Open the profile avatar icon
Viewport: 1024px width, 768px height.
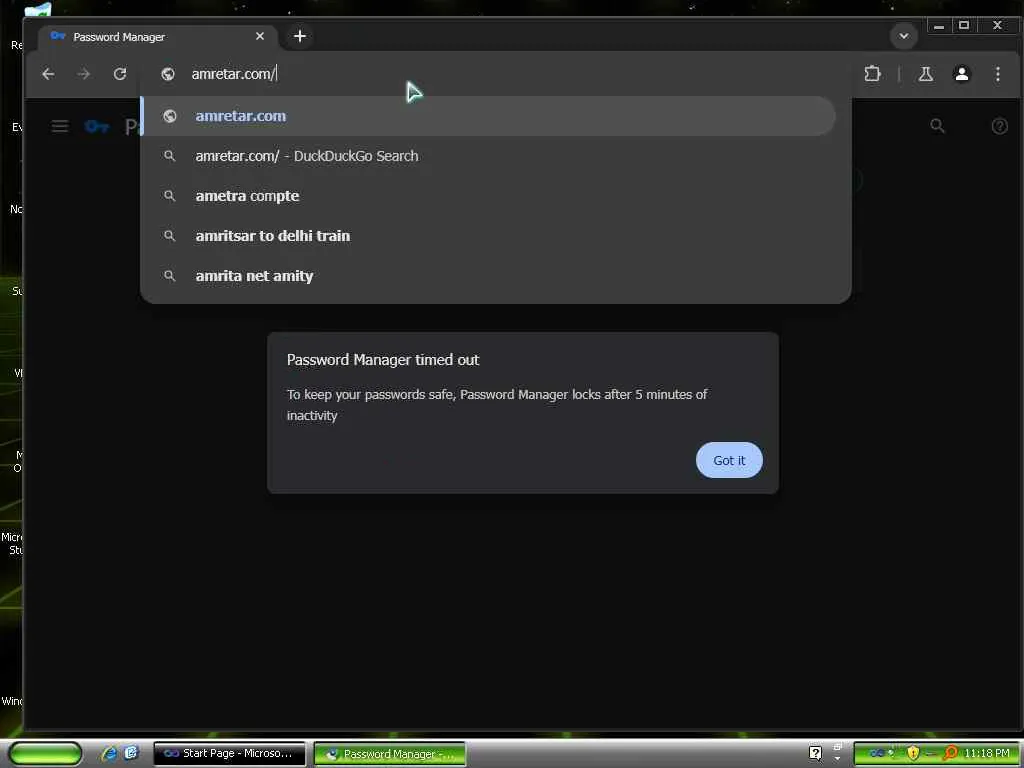[961, 74]
